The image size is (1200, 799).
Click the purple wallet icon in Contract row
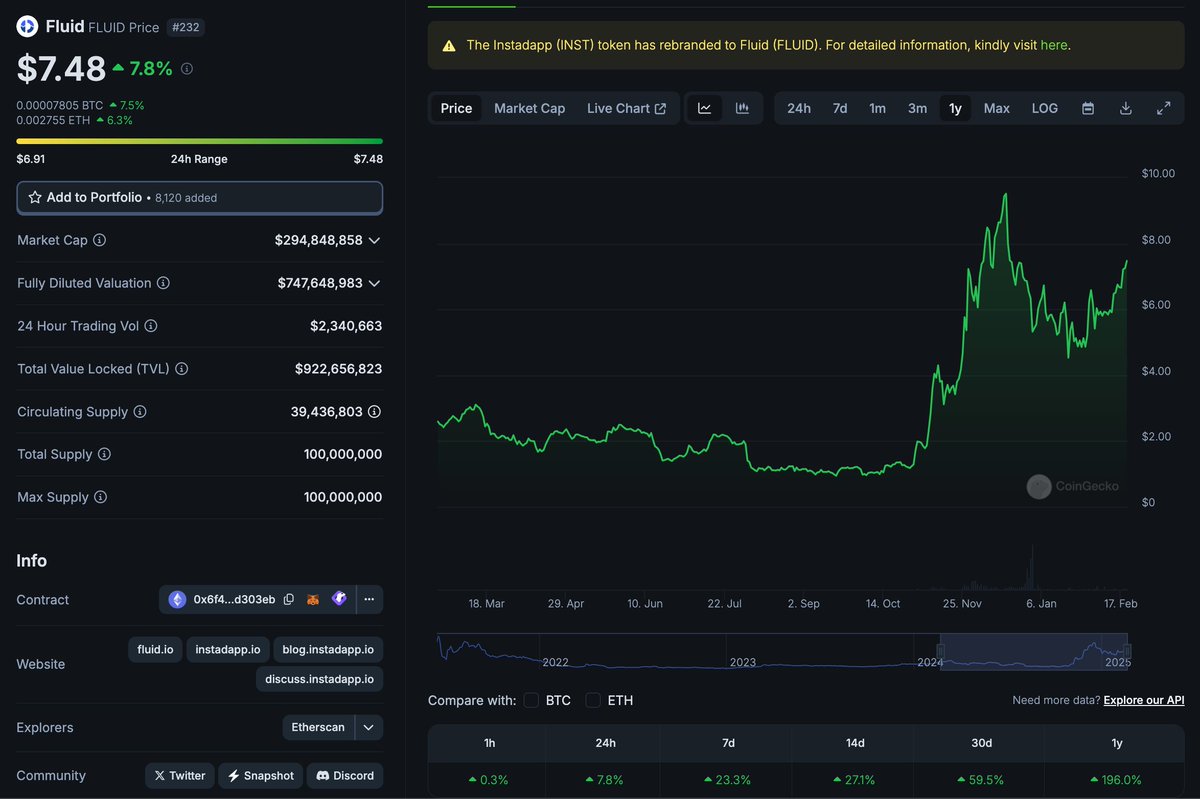click(340, 600)
